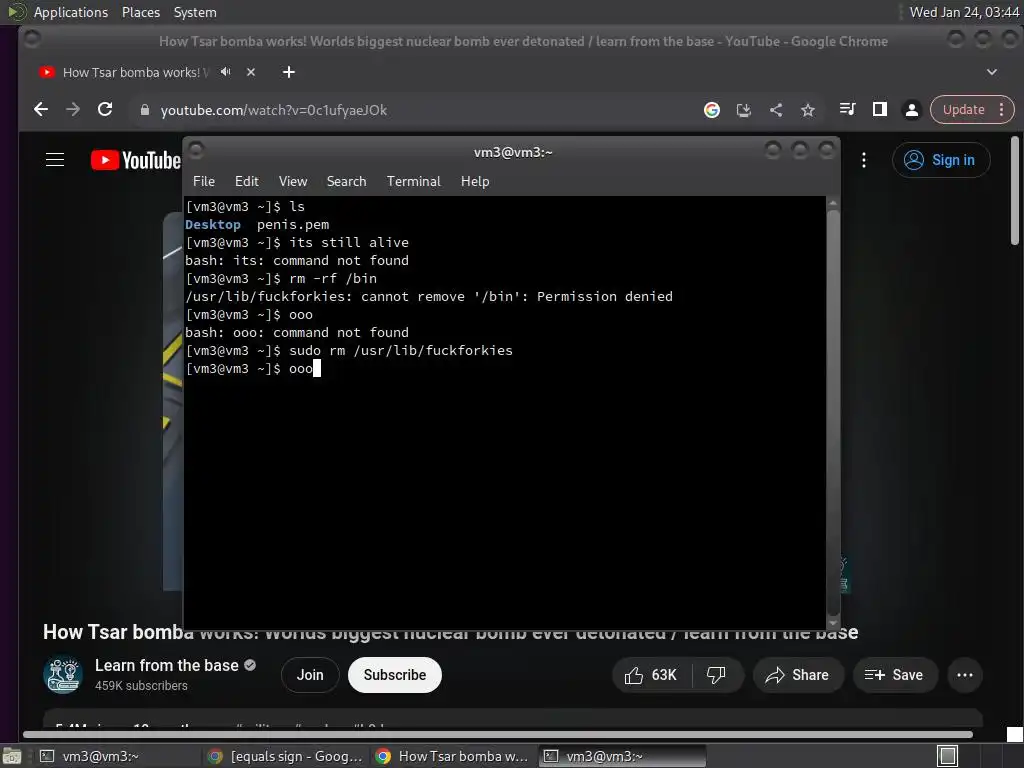Open the terminal File menu
Viewport: 1024px width, 768px height.
click(204, 181)
